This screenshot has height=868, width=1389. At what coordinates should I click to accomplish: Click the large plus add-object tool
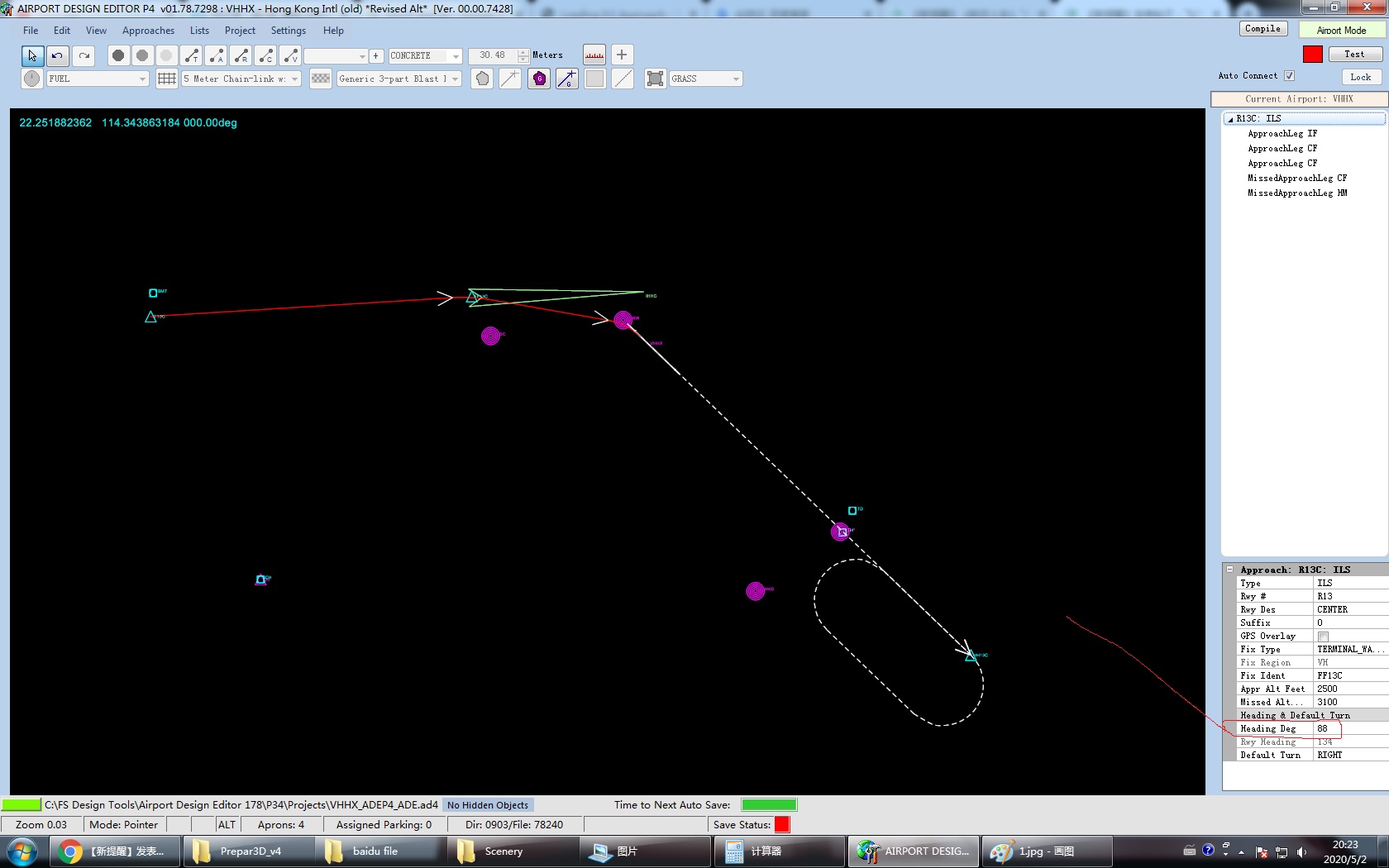point(622,55)
